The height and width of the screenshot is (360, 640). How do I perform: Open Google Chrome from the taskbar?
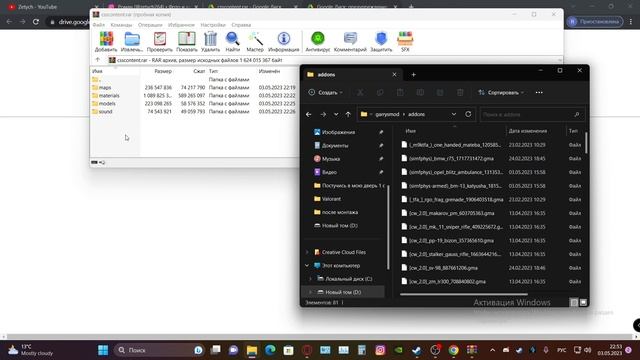point(453,350)
